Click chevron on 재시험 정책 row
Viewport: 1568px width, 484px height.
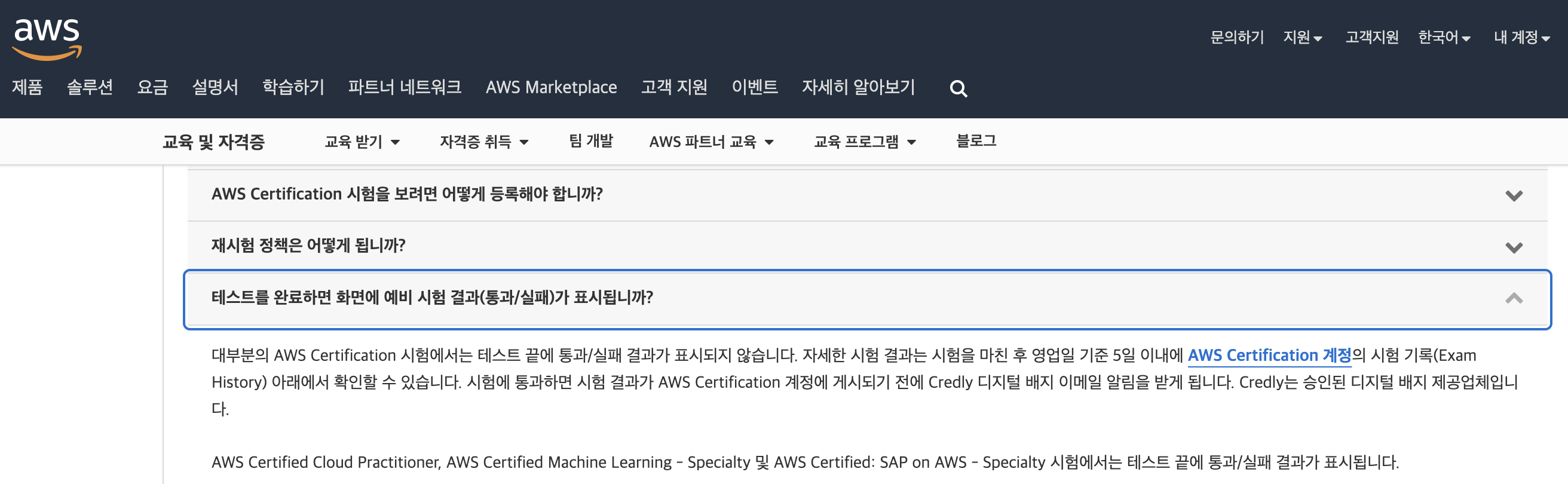coord(1514,247)
